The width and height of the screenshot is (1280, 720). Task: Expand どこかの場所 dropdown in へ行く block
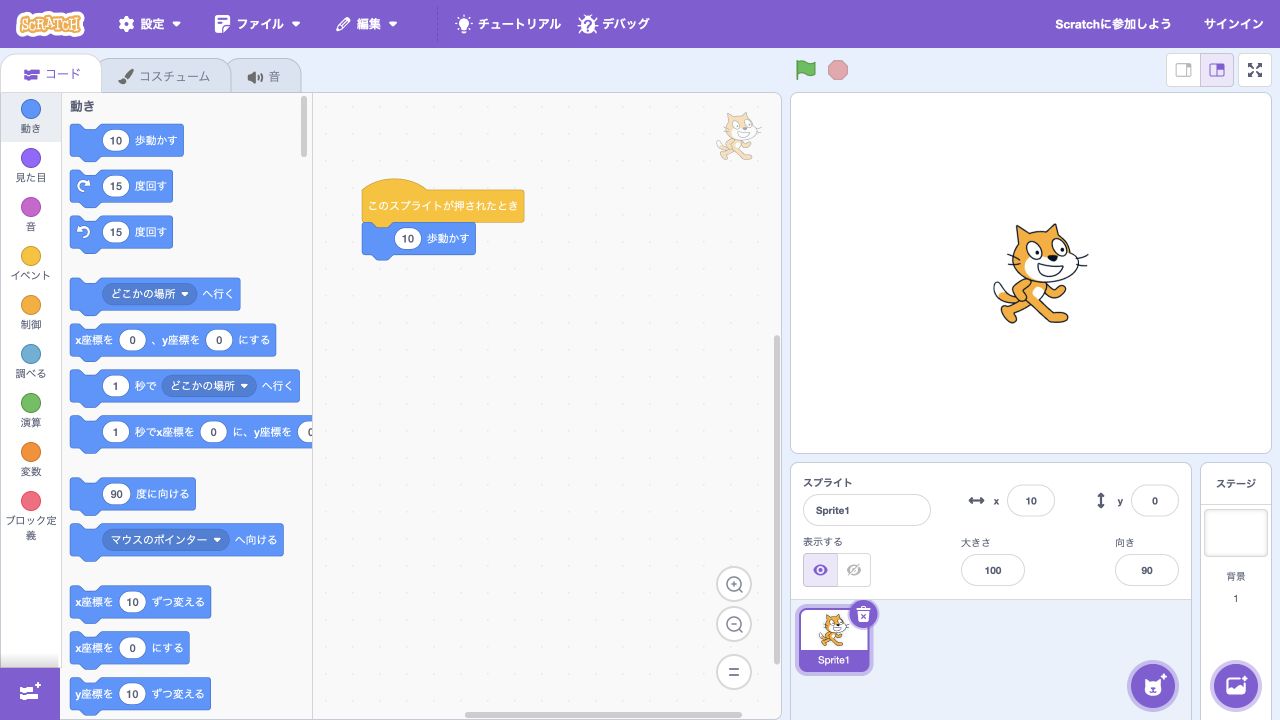151,294
